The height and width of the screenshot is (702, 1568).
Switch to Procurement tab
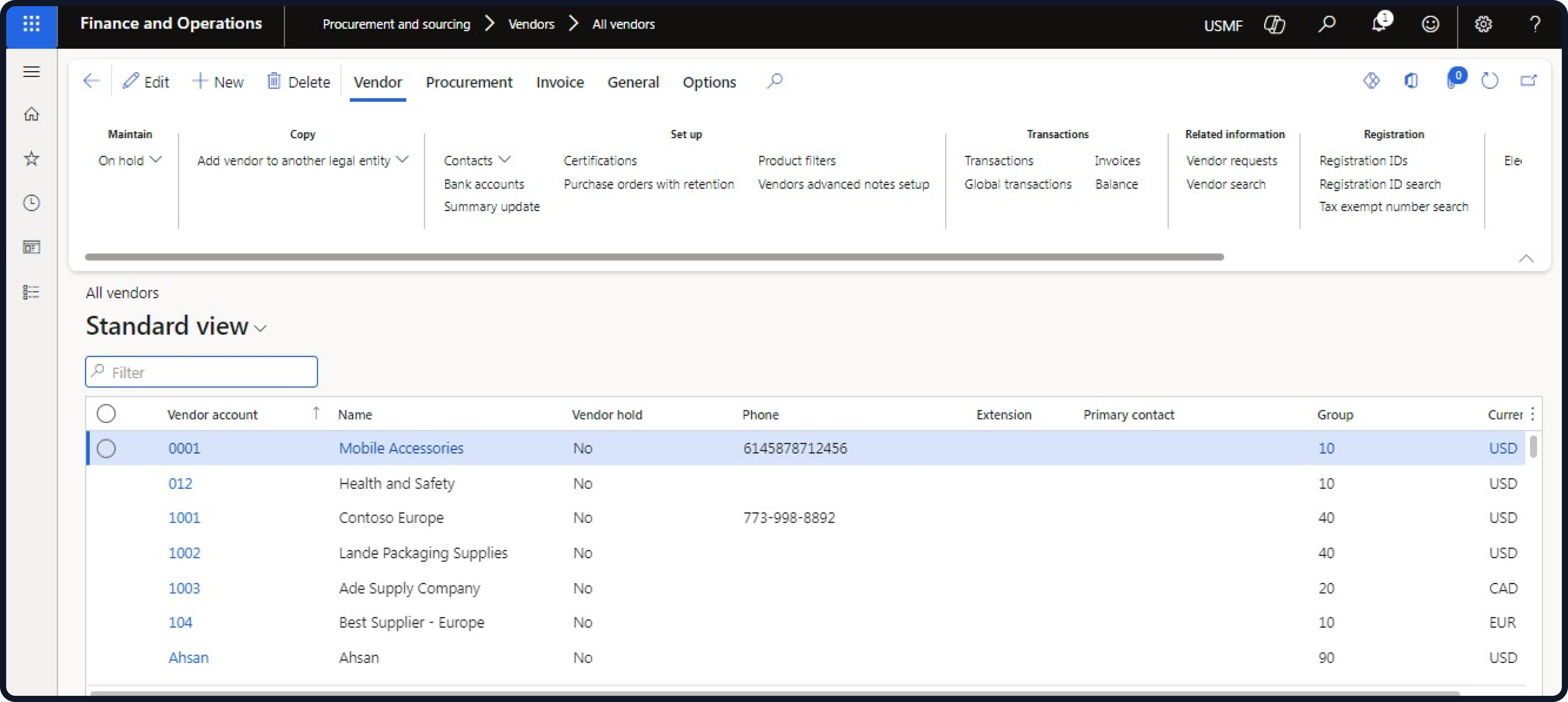point(469,82)
